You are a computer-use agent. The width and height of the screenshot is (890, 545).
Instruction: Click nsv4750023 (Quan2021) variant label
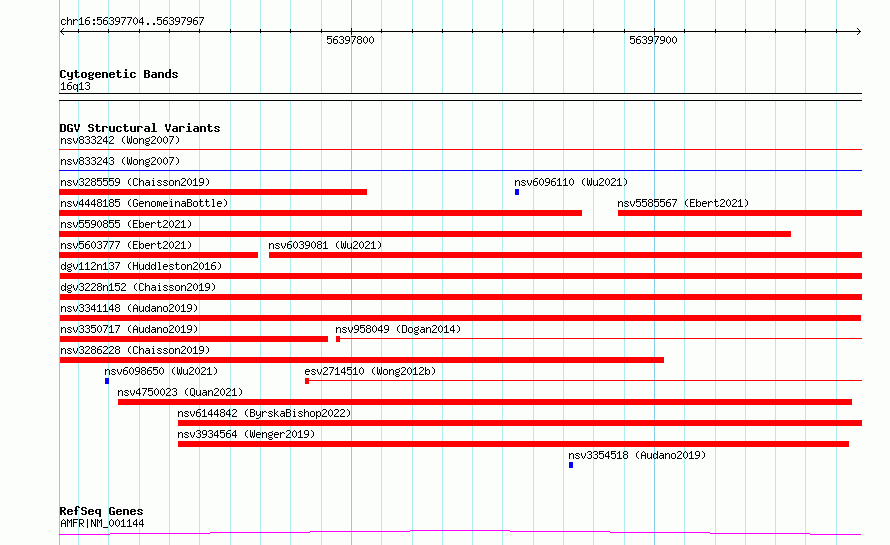(x=180, y=392)
